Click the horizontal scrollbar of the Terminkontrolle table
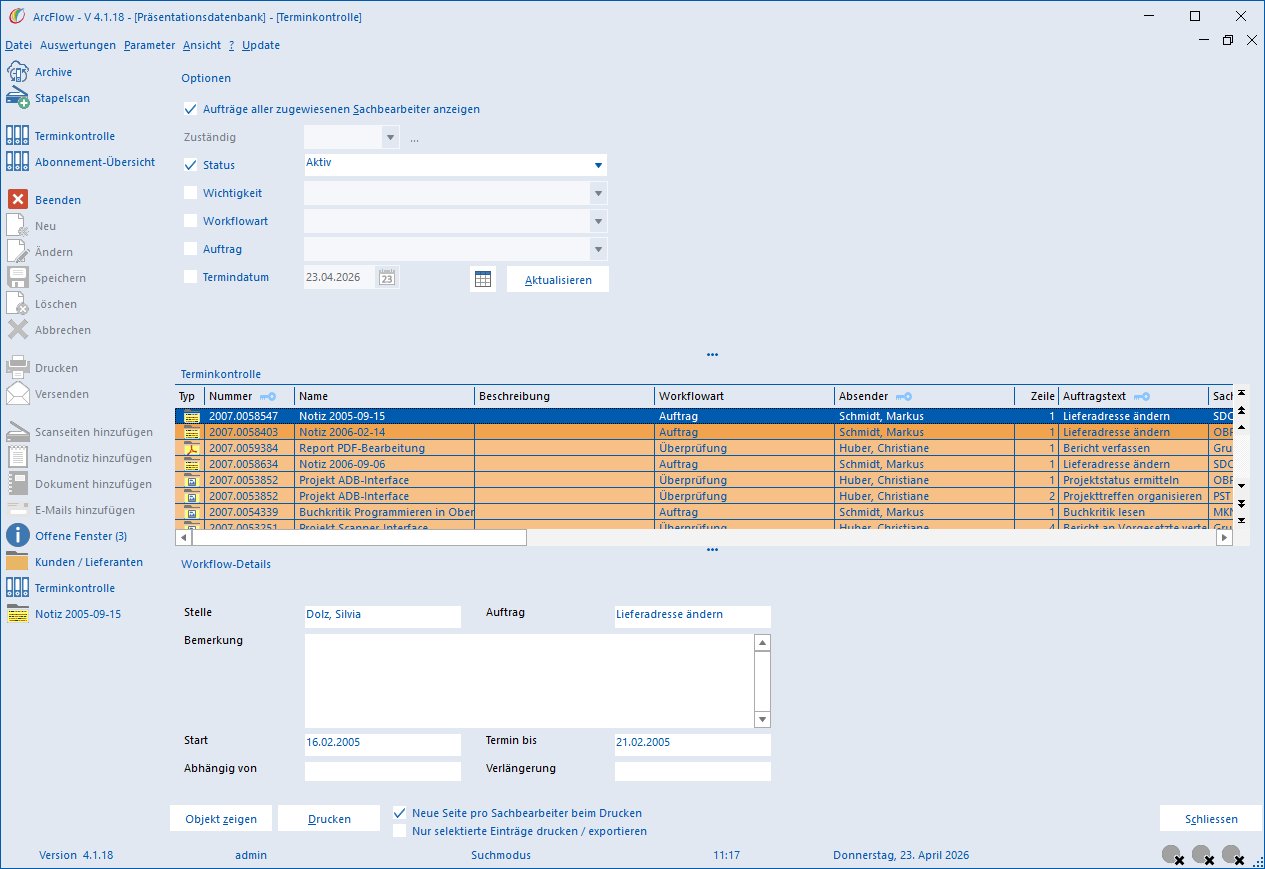1265x869 pixels. point(704,537)
